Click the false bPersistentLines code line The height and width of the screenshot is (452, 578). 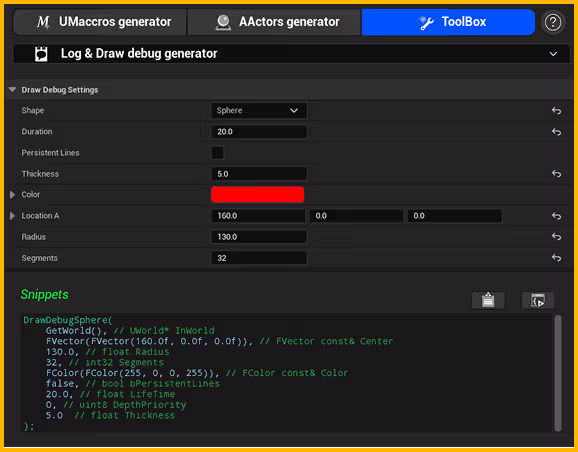click(x=133, y=383)
